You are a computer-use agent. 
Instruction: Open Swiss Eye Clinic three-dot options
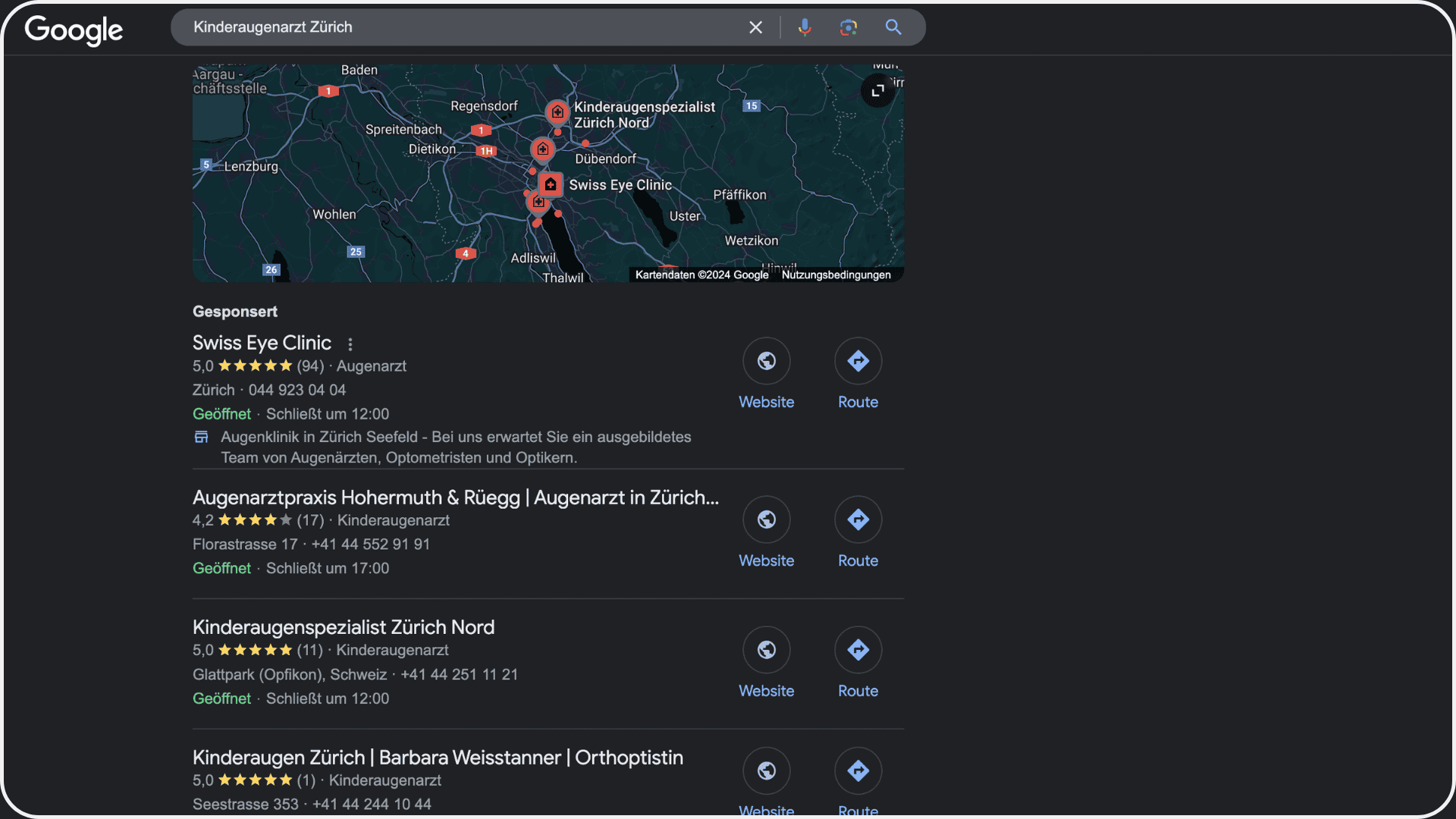(x=350, y=344)
